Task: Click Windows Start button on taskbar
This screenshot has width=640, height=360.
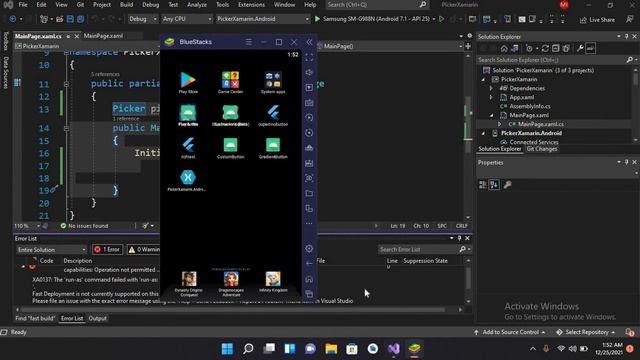Action: pyautogui.click(x=227, y=349)
